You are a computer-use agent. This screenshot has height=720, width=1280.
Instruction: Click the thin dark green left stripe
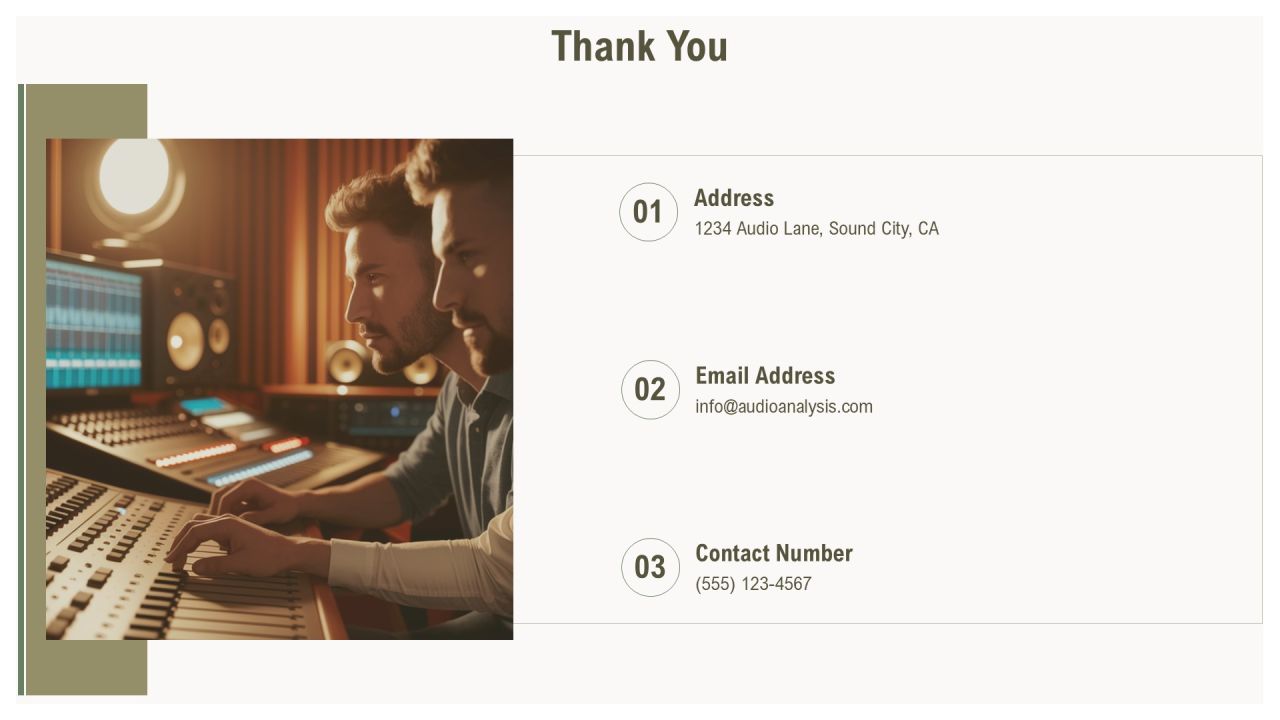pos(21,389)
